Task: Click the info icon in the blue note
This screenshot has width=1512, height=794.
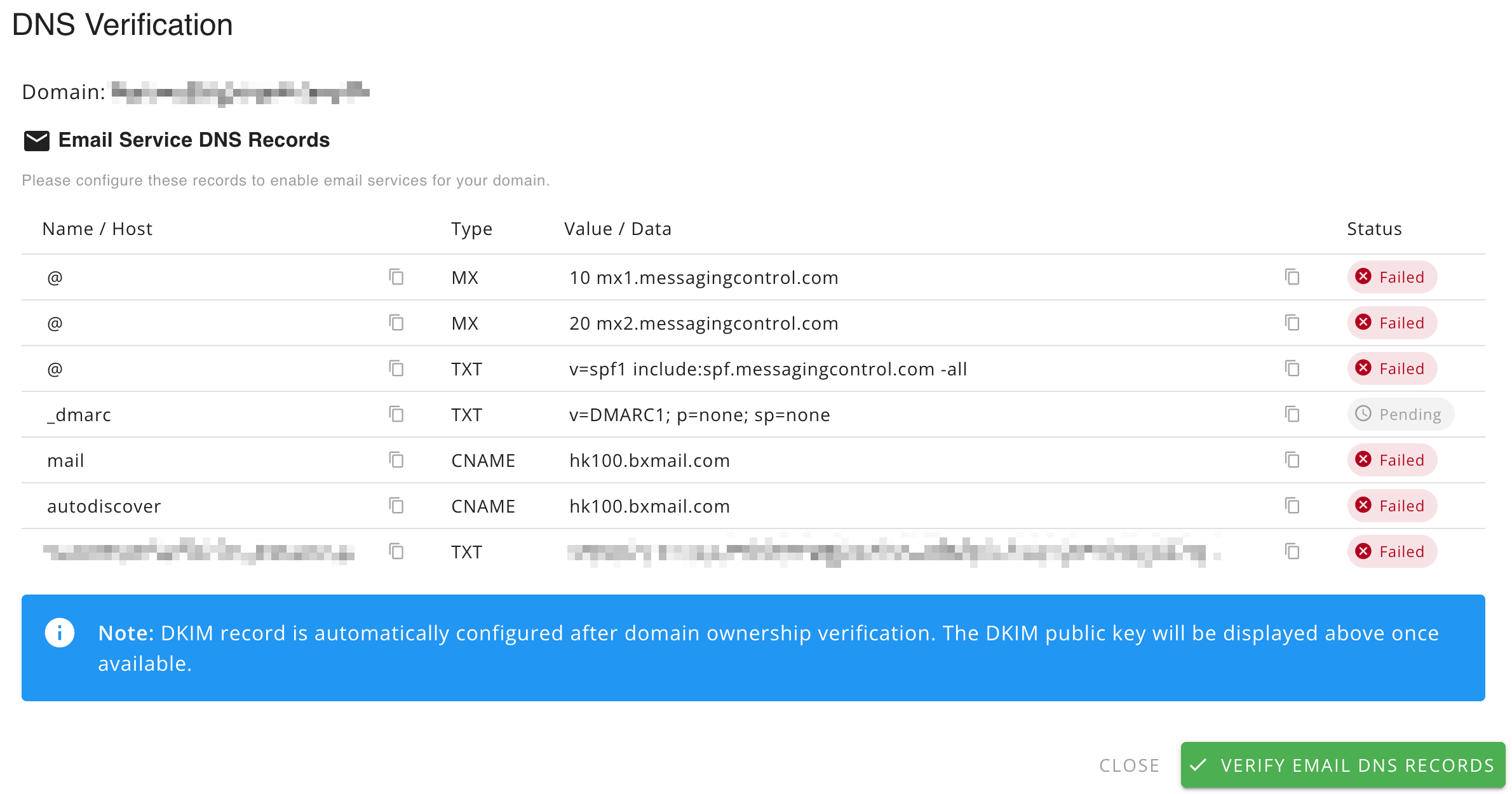Action: tap(60, 633)
